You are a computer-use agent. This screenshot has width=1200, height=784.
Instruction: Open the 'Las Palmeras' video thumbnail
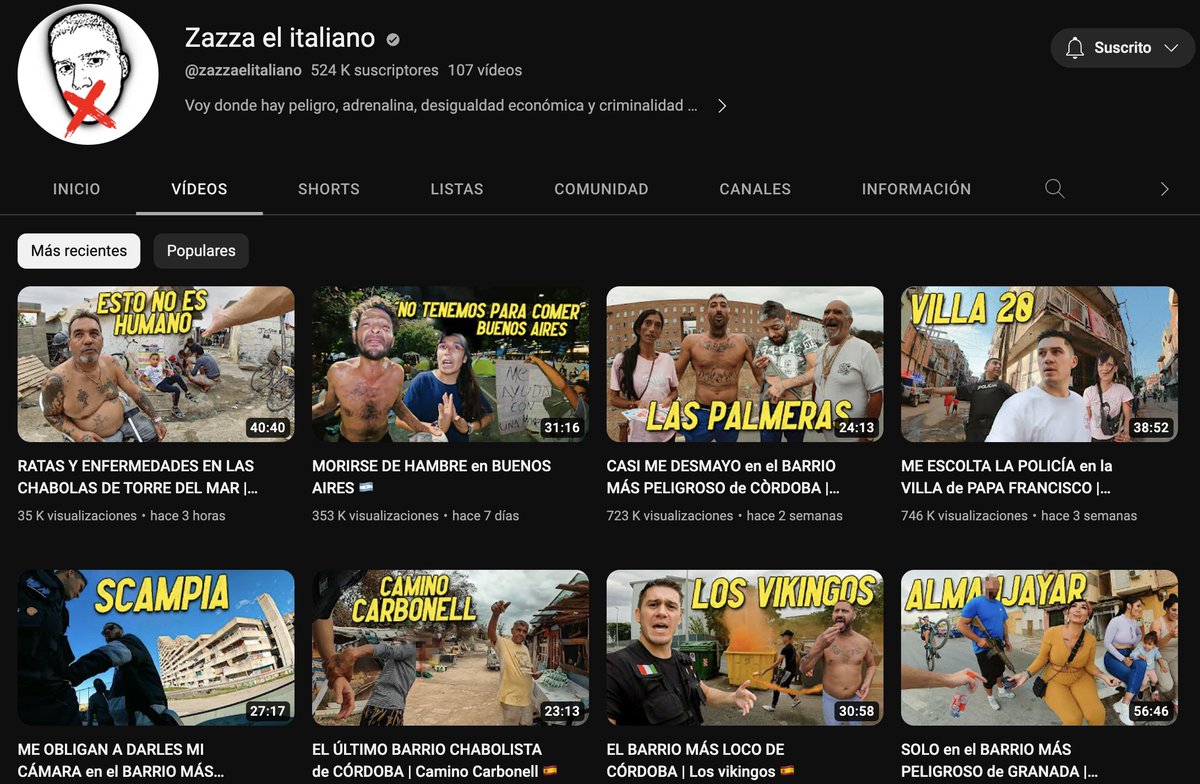coord(745,365)
